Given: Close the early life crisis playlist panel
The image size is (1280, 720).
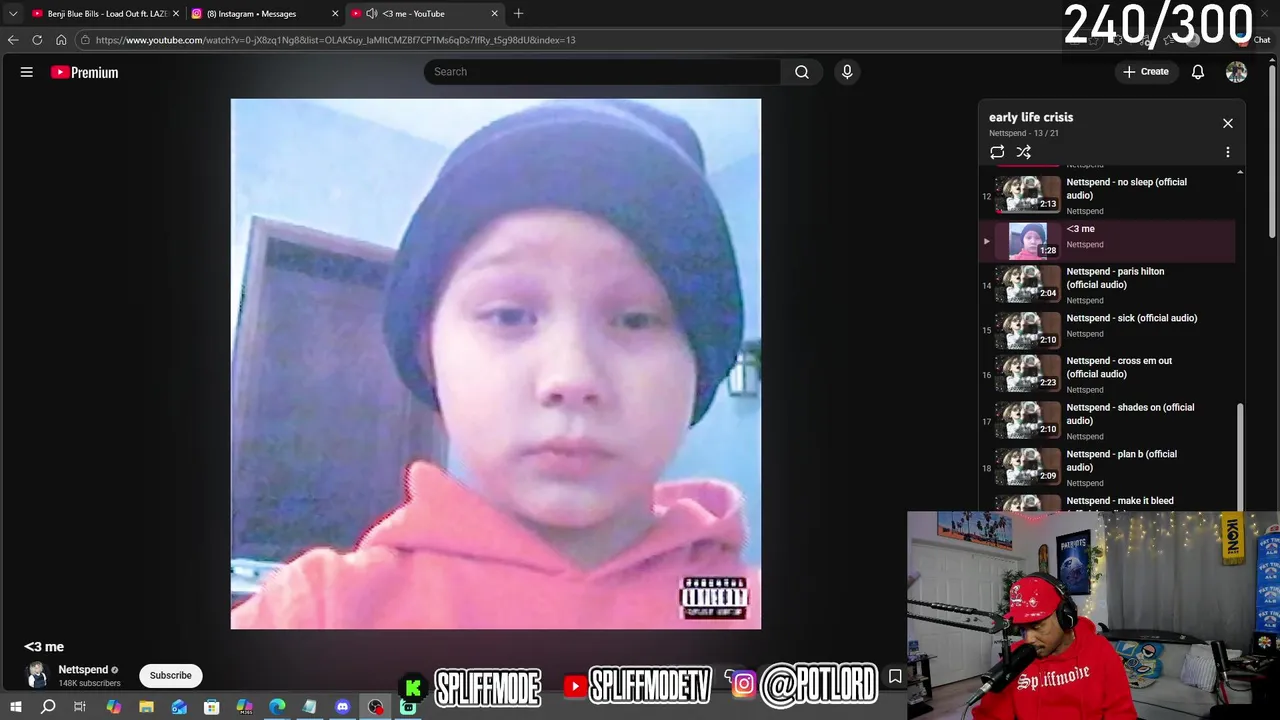Looking at the screenshot, I should [x=1228, y=123].
